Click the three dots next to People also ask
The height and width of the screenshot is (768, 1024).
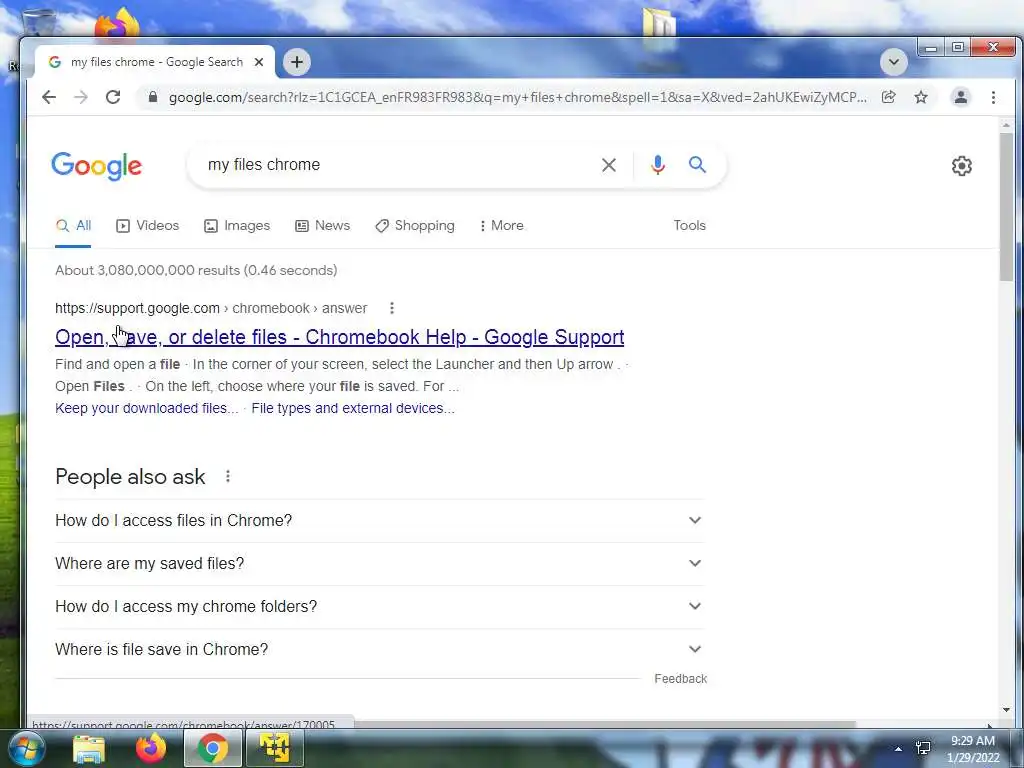pos(228,477)
